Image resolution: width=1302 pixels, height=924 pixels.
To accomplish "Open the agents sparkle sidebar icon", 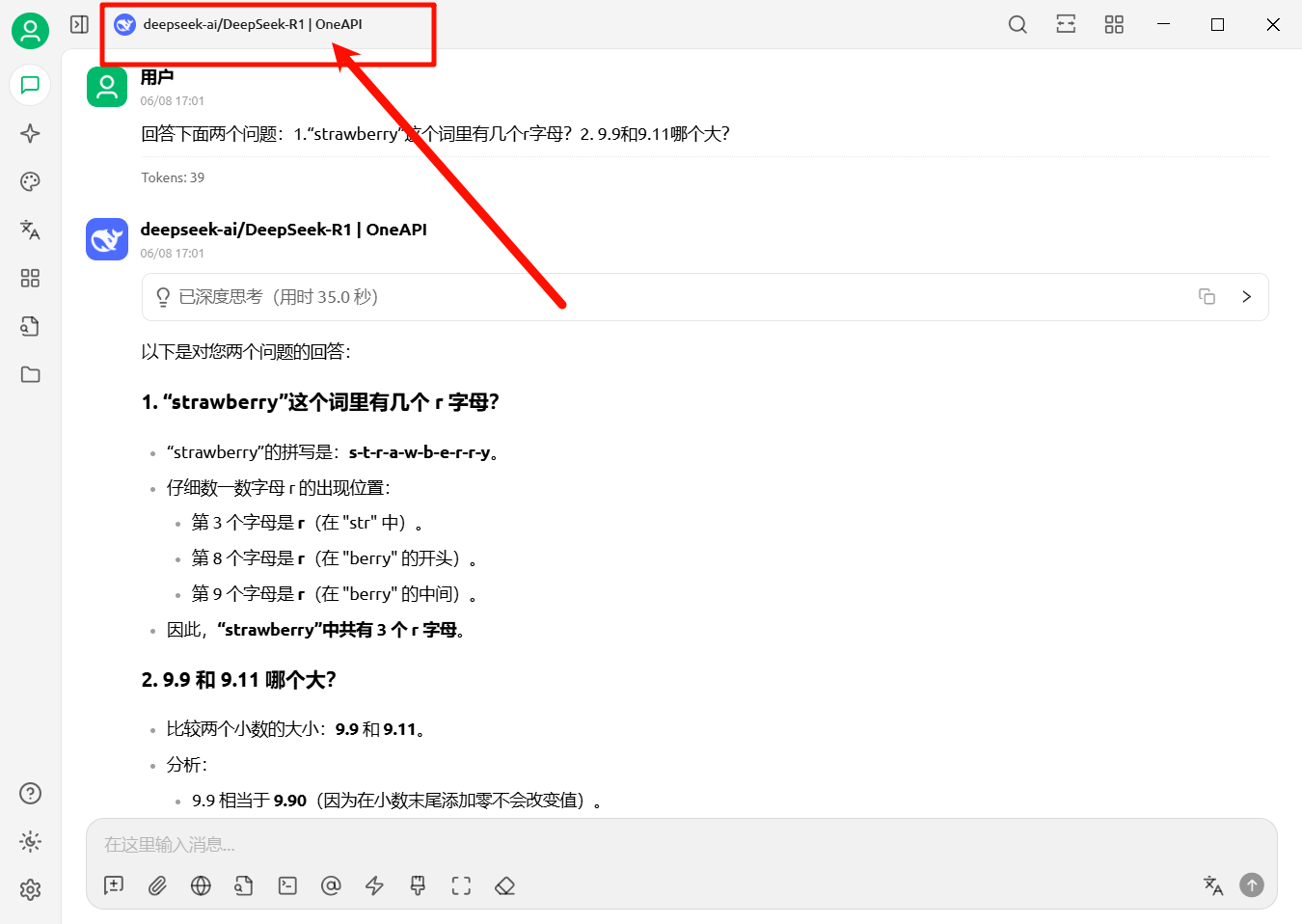I will (x=30, y=133).
